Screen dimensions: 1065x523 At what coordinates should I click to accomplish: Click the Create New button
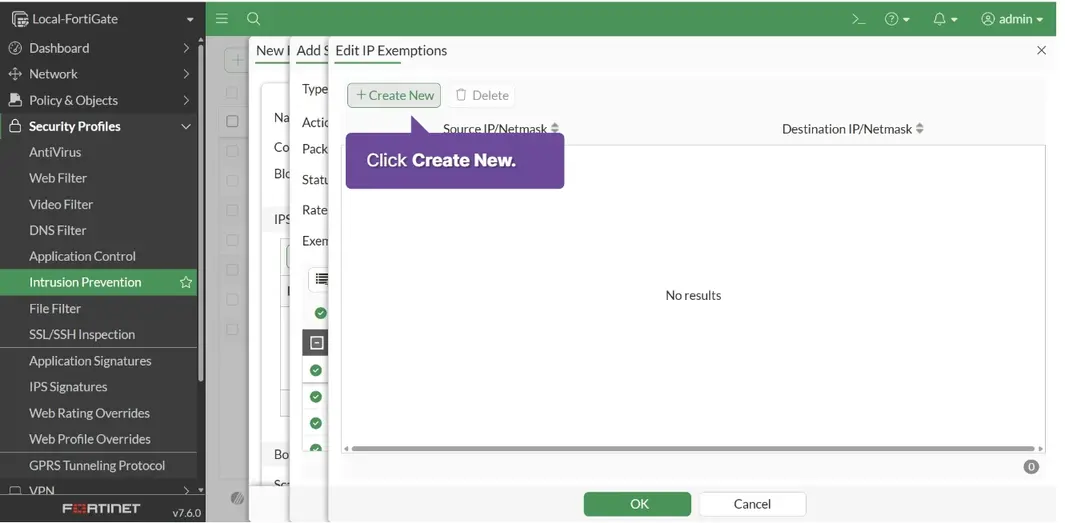(394, 95)
